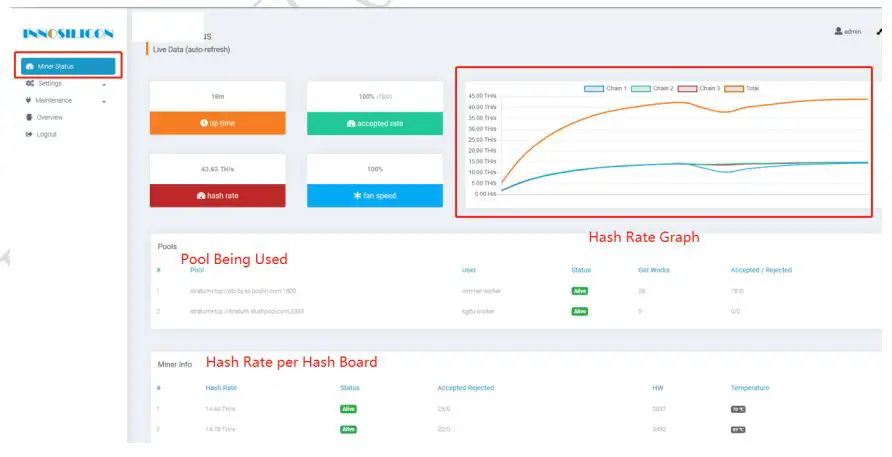Select the Logout label in sidebar
The width and height of the screenshot is (892, 457).
pos(47,134)
